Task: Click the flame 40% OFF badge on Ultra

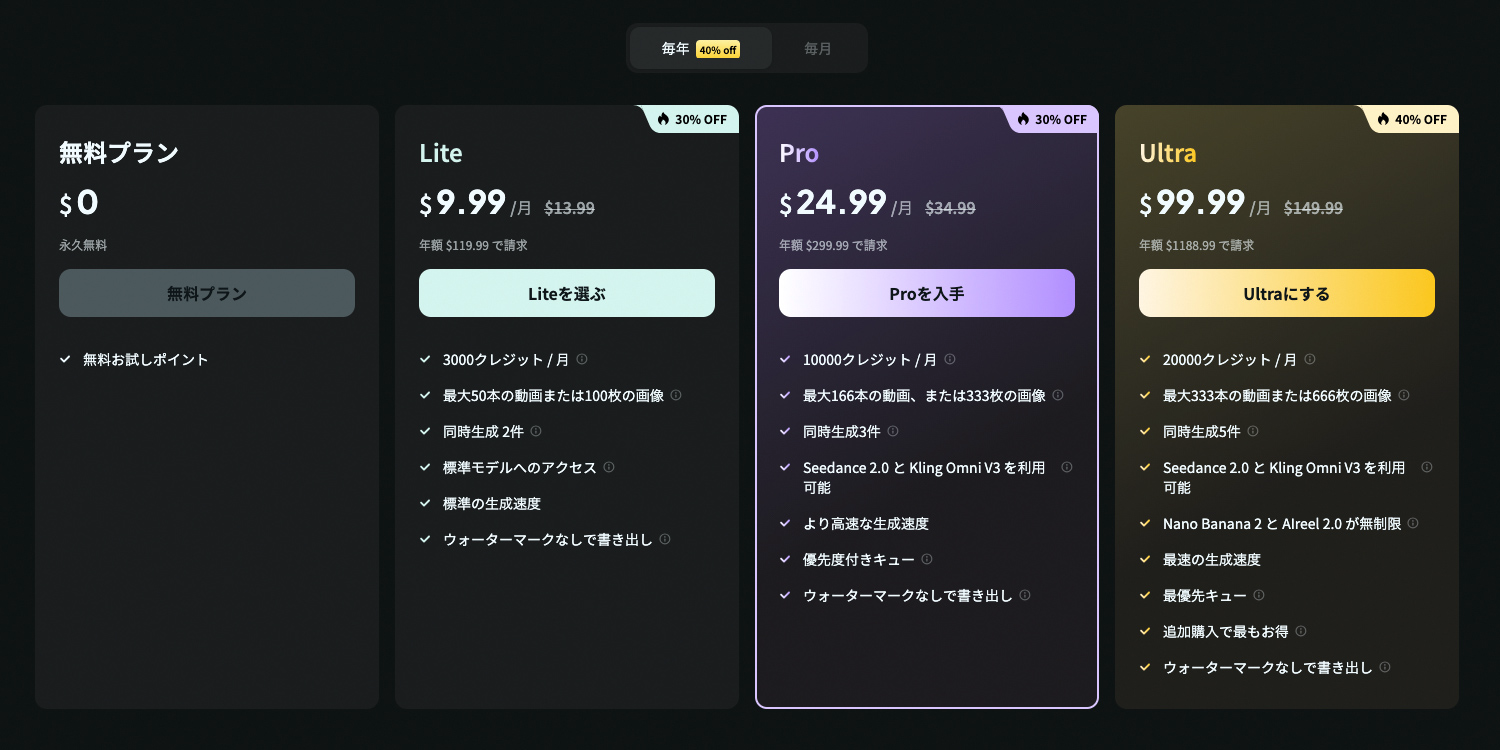Action: coord(1411,119)
